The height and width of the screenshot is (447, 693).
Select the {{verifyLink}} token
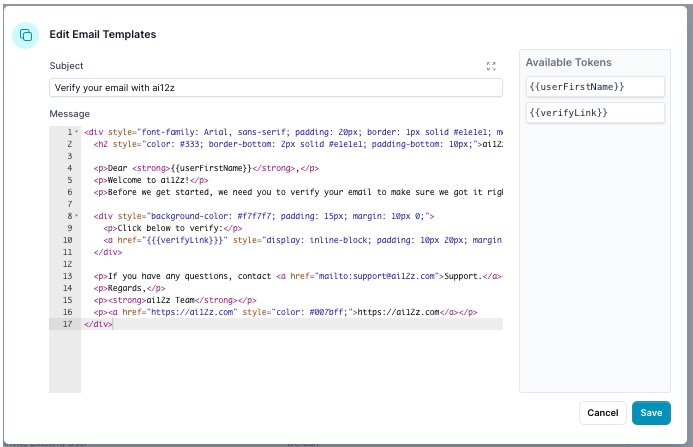[595, 113]
